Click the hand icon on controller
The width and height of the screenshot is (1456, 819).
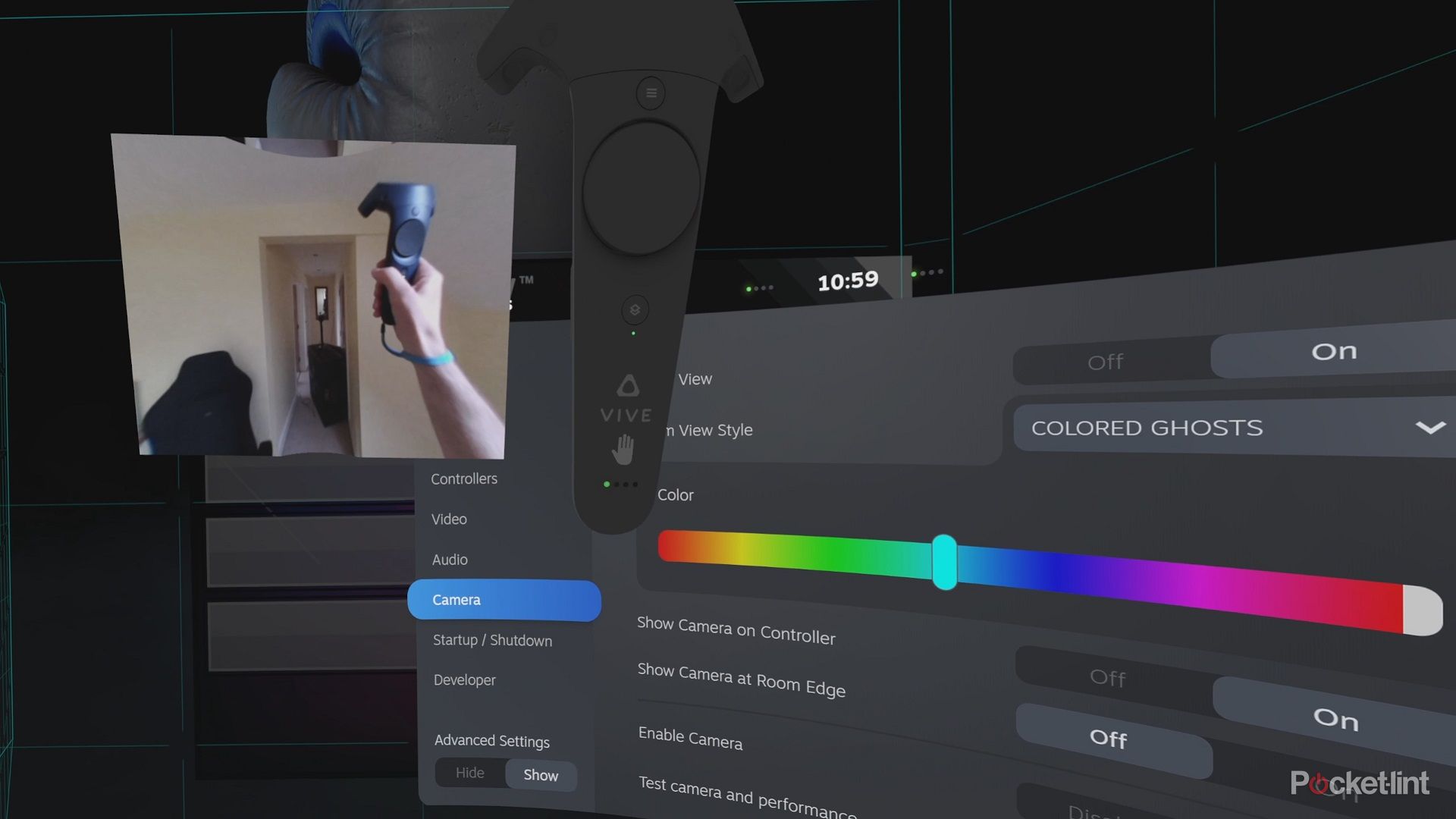point(623,450)
